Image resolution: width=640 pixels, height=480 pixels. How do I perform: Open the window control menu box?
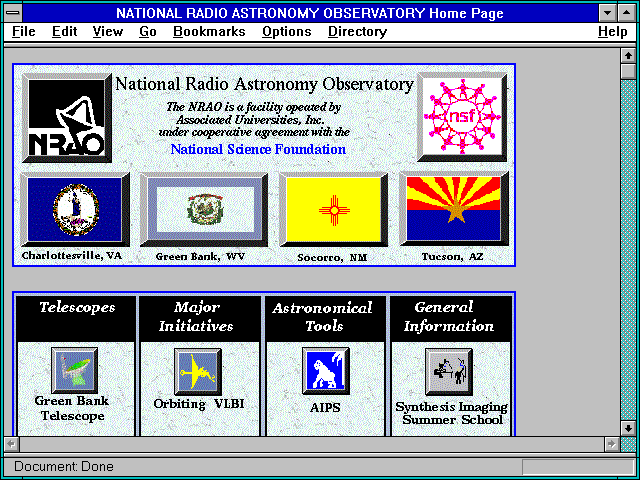tap(13, 13)
